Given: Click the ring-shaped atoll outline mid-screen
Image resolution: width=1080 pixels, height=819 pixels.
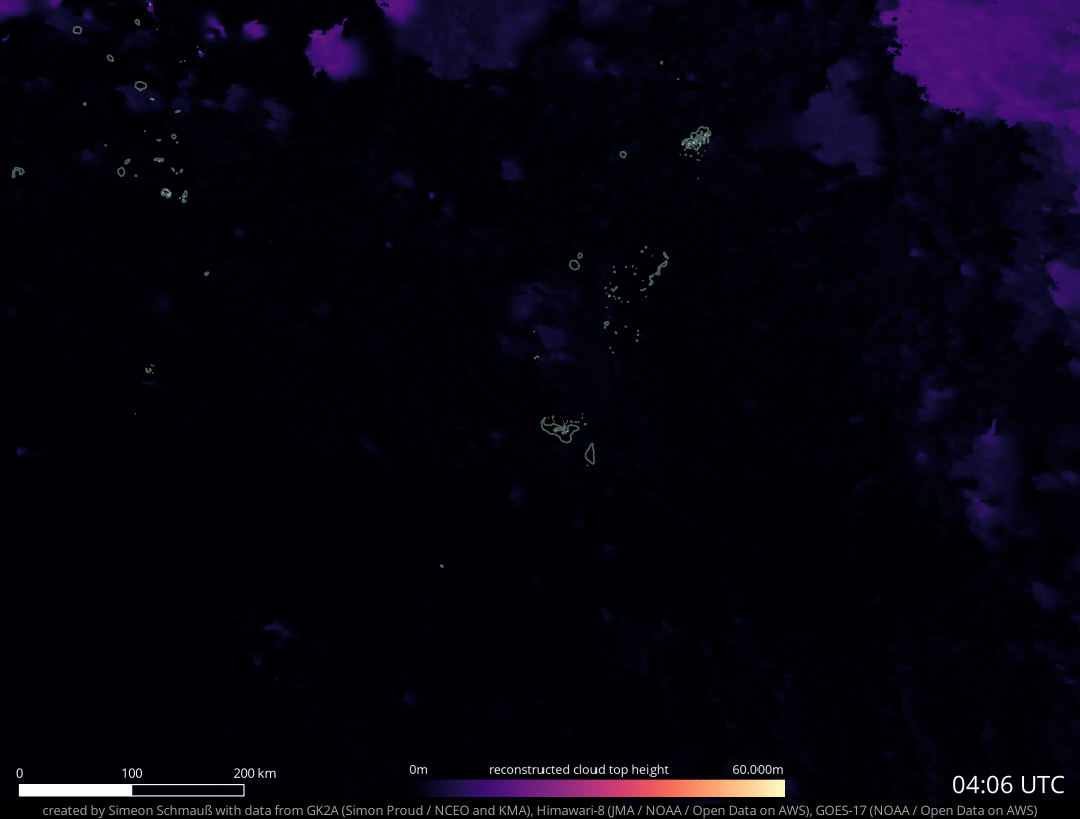Looking at the screenshot, I should [576, 264].
